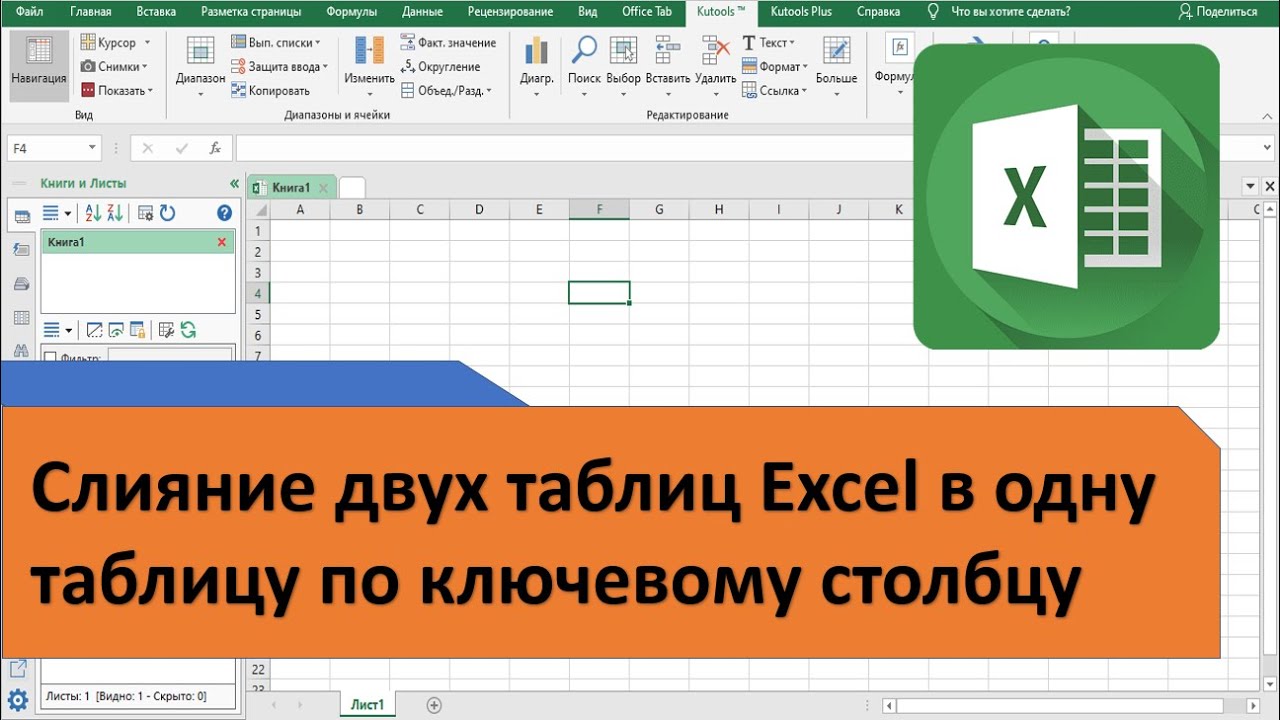Screen dimensions: 1280x720
Task: Click Факт. значение (to actual) tool
Action: click(449, 43)
